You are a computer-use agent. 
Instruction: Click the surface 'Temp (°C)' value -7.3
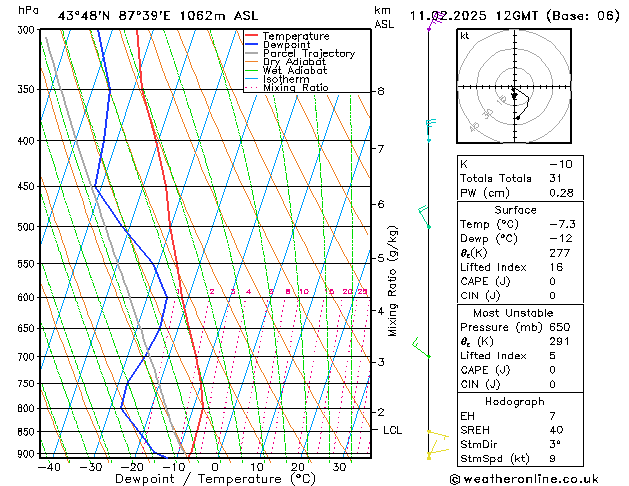click(562, 224)
